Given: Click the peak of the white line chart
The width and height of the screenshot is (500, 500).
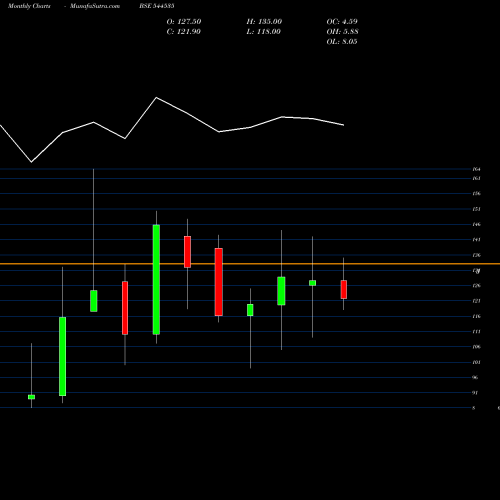Looking at the screenshot, I should click(x=156, y=98).
